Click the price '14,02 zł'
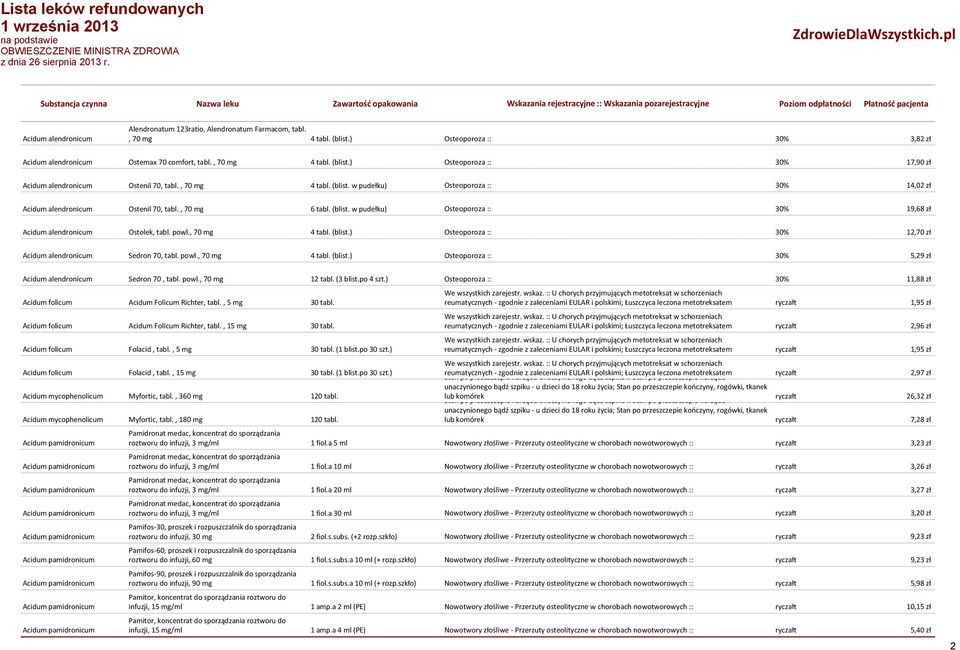 coord(918,185)
